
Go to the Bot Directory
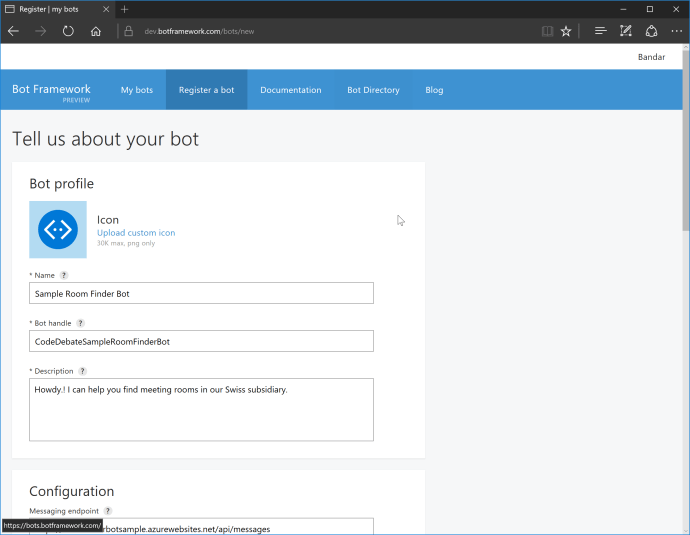373,90
